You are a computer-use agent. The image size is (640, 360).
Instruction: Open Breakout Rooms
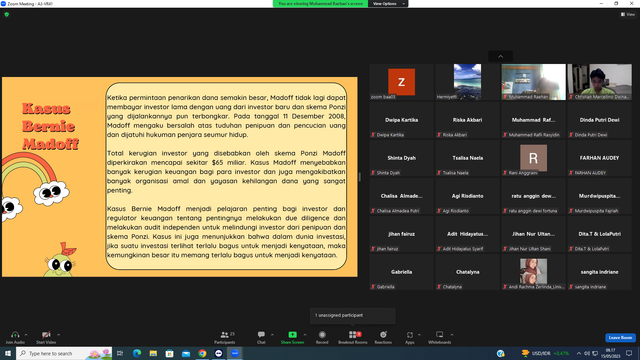353,337
